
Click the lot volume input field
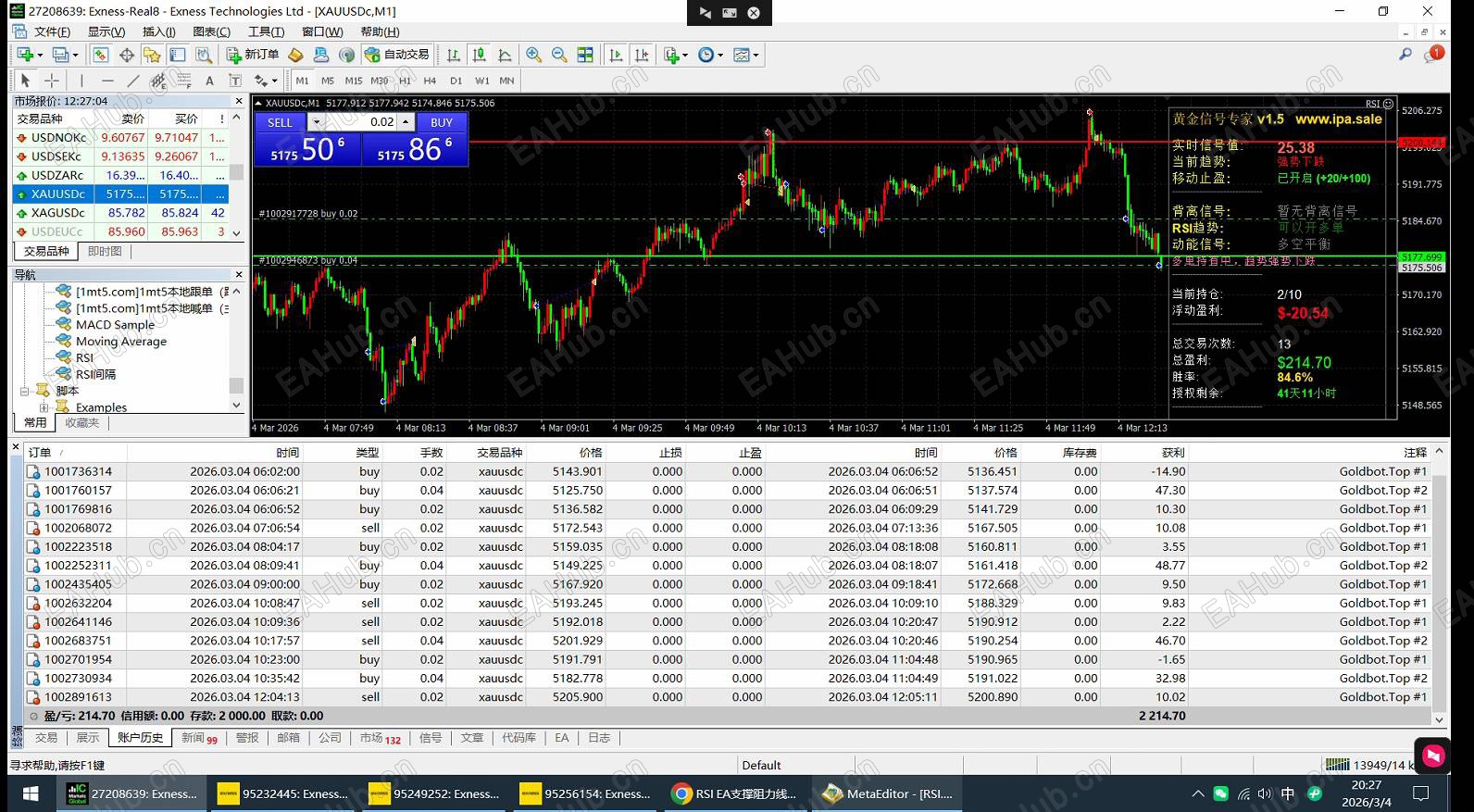pos(374,122)
